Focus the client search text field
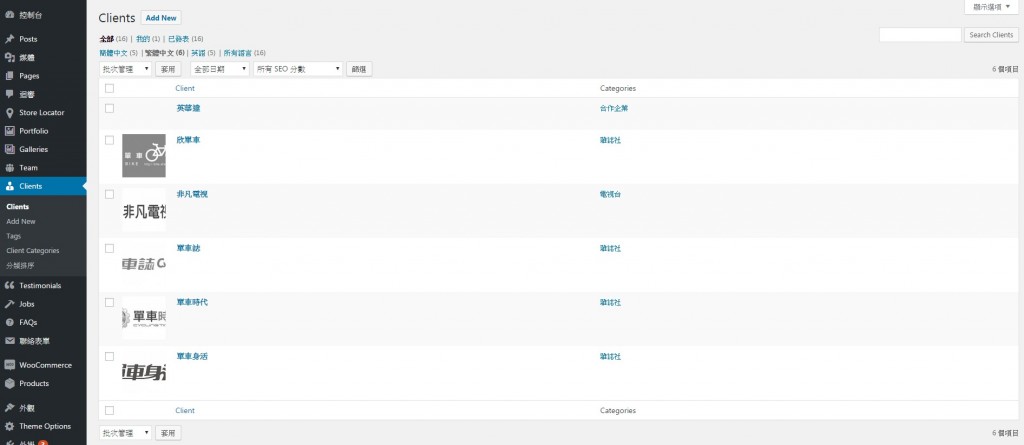The width and height of the screenshot is (1024, 445). pyautogui.click(x=920, y=35)
